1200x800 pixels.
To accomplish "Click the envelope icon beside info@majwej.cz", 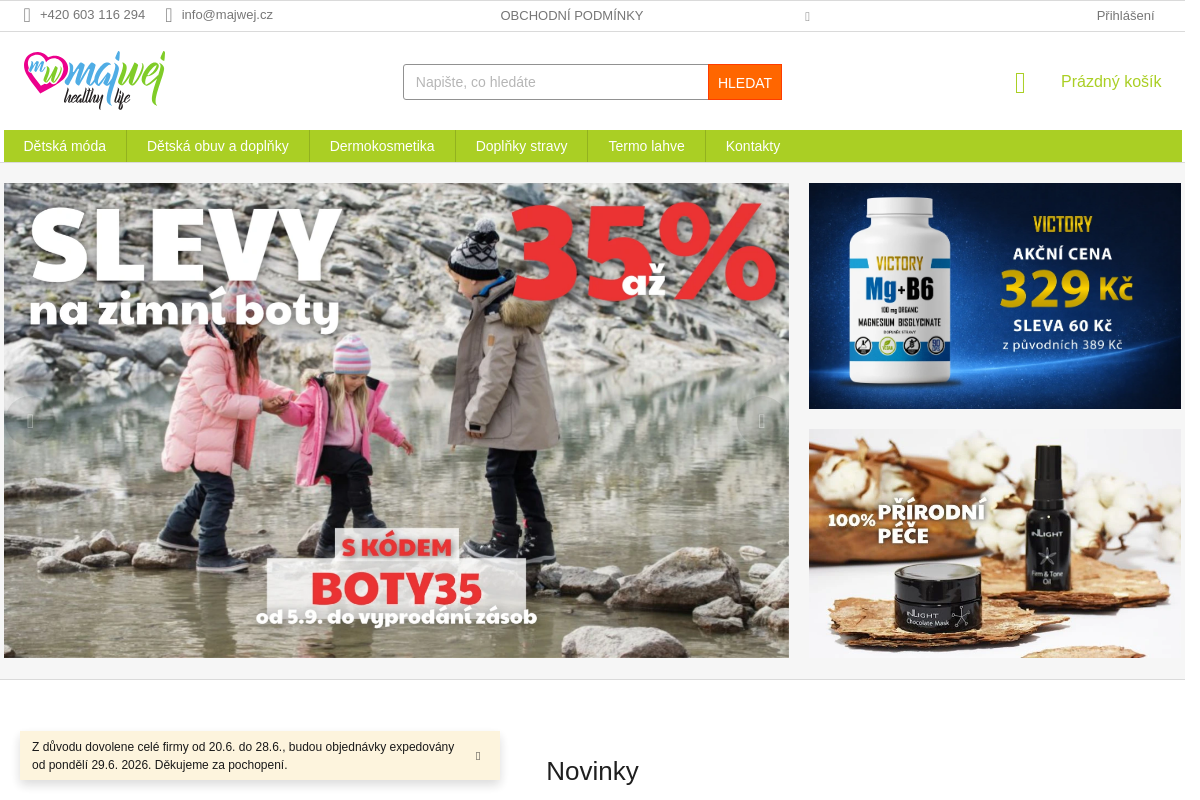I will 169,15.
